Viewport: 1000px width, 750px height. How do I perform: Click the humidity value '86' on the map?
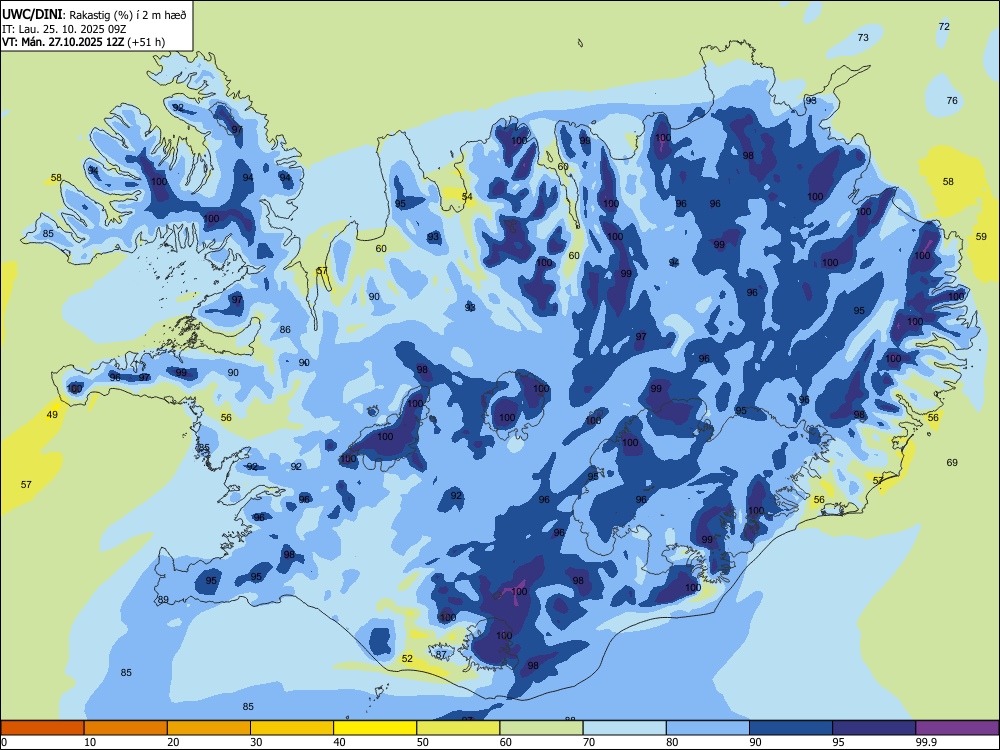(285, 330)
